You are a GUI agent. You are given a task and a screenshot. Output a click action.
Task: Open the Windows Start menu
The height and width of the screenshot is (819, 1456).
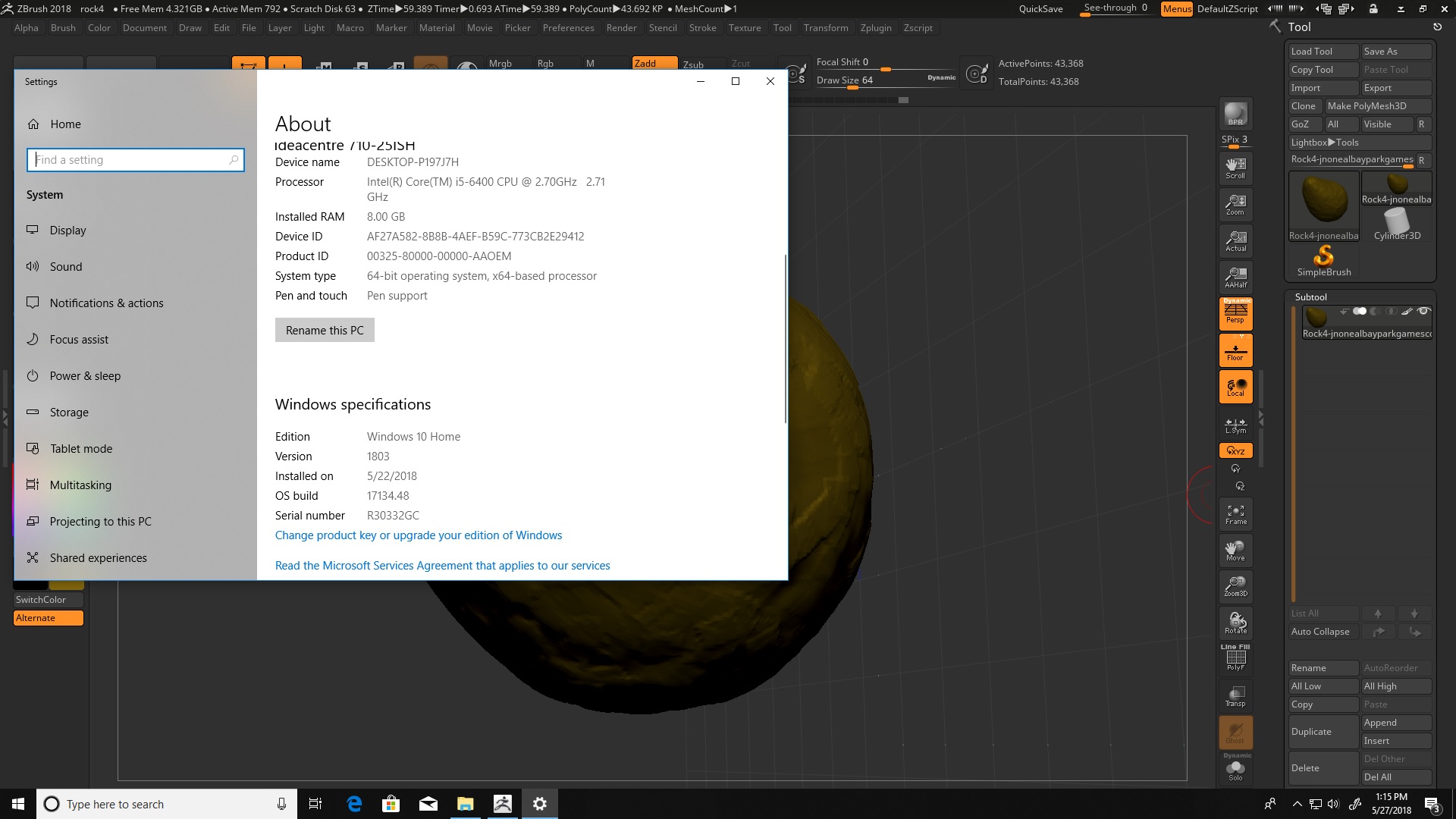(18, 804)
